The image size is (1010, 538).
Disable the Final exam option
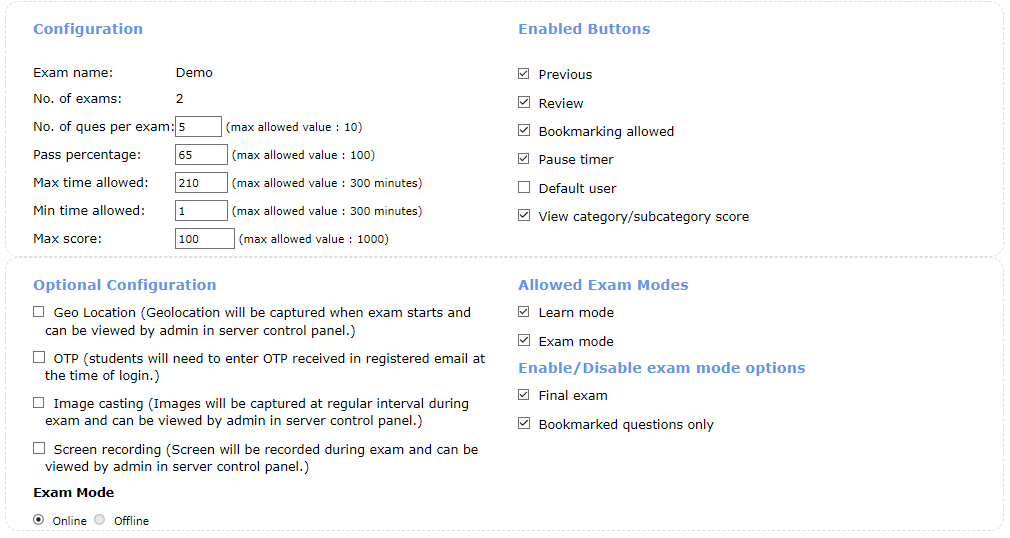pos(524,395)
